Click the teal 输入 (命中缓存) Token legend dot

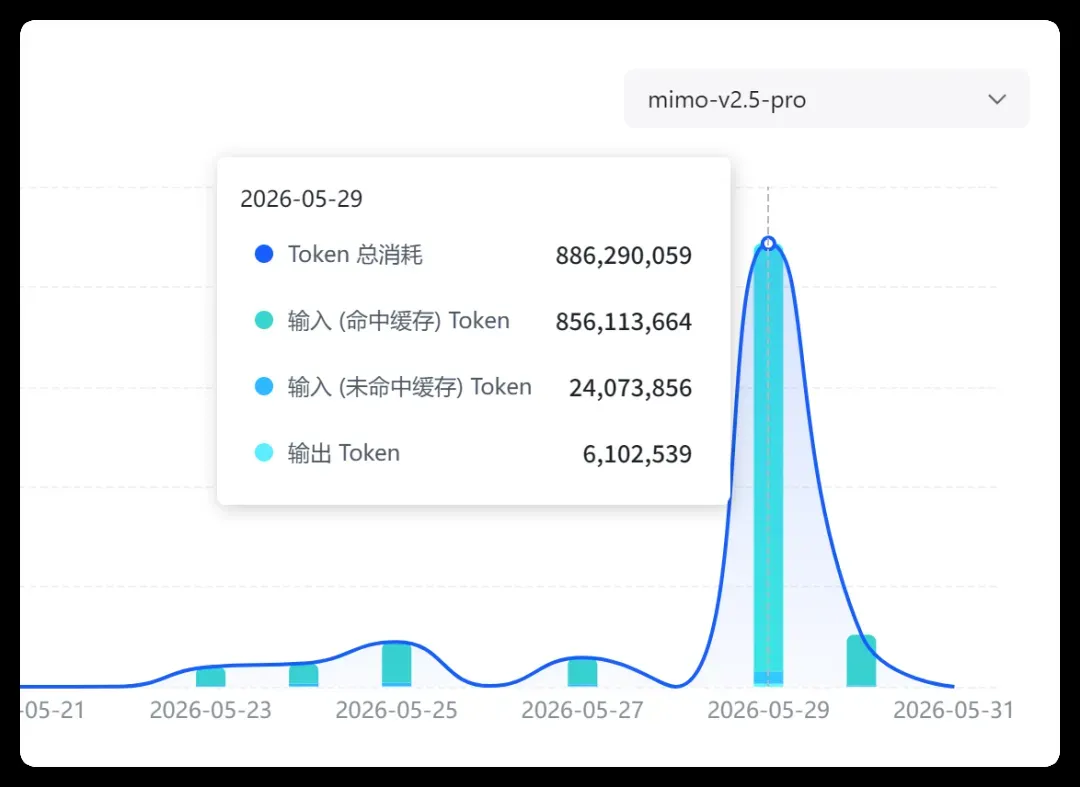click(264, 320)
